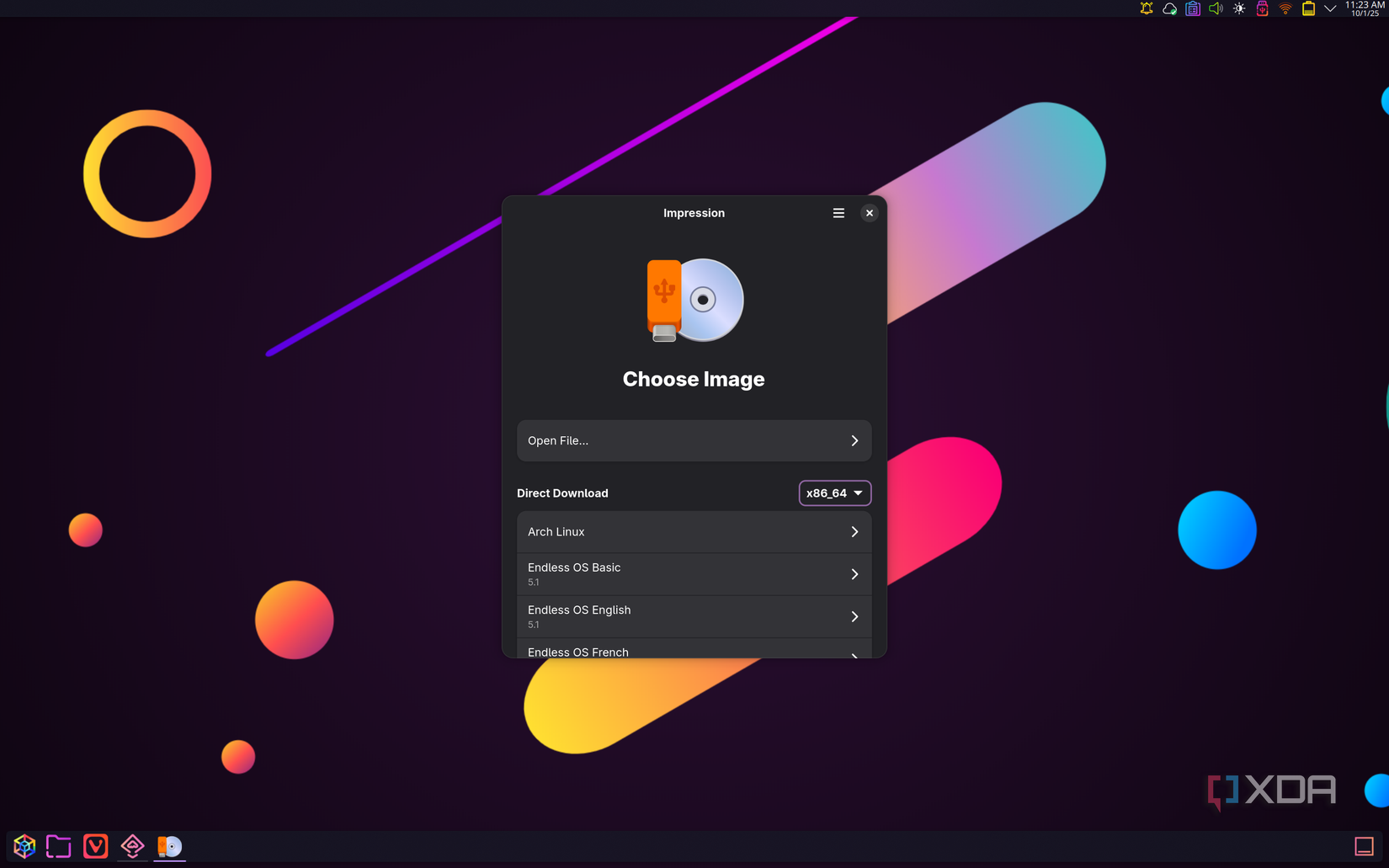Image resolution: width=1389 pixels, height=868 pixels.
Task: Open the clipboard manager tray icon
Action: (1192, 8)
